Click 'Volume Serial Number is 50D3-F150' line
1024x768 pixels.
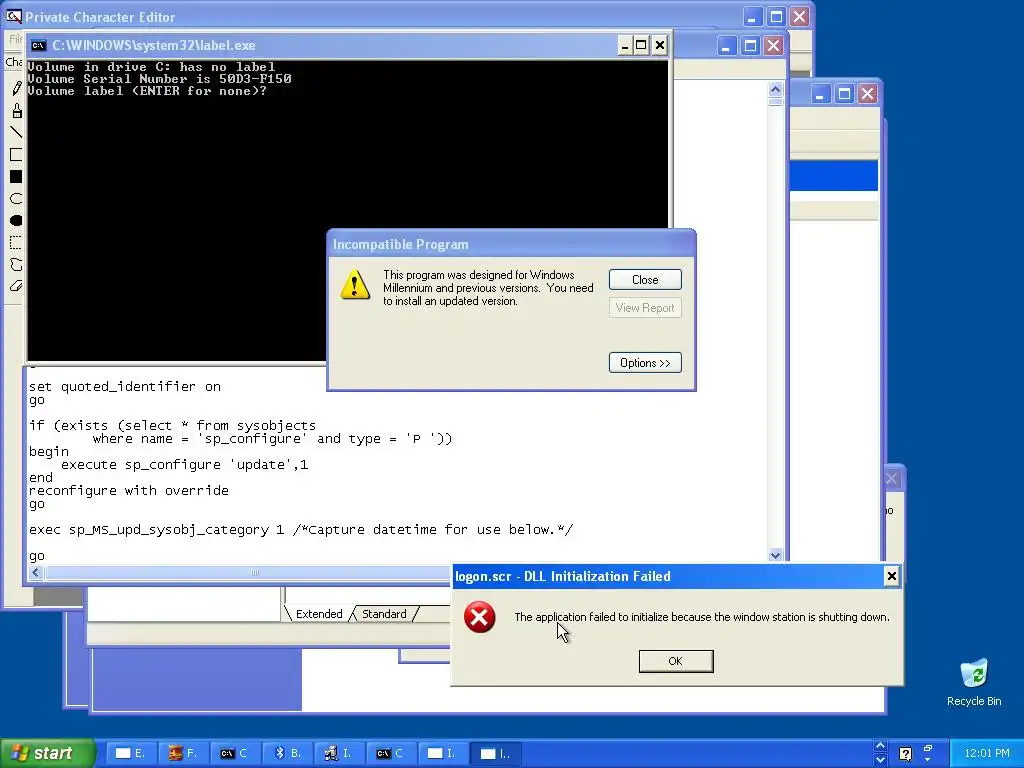point(159,78)
